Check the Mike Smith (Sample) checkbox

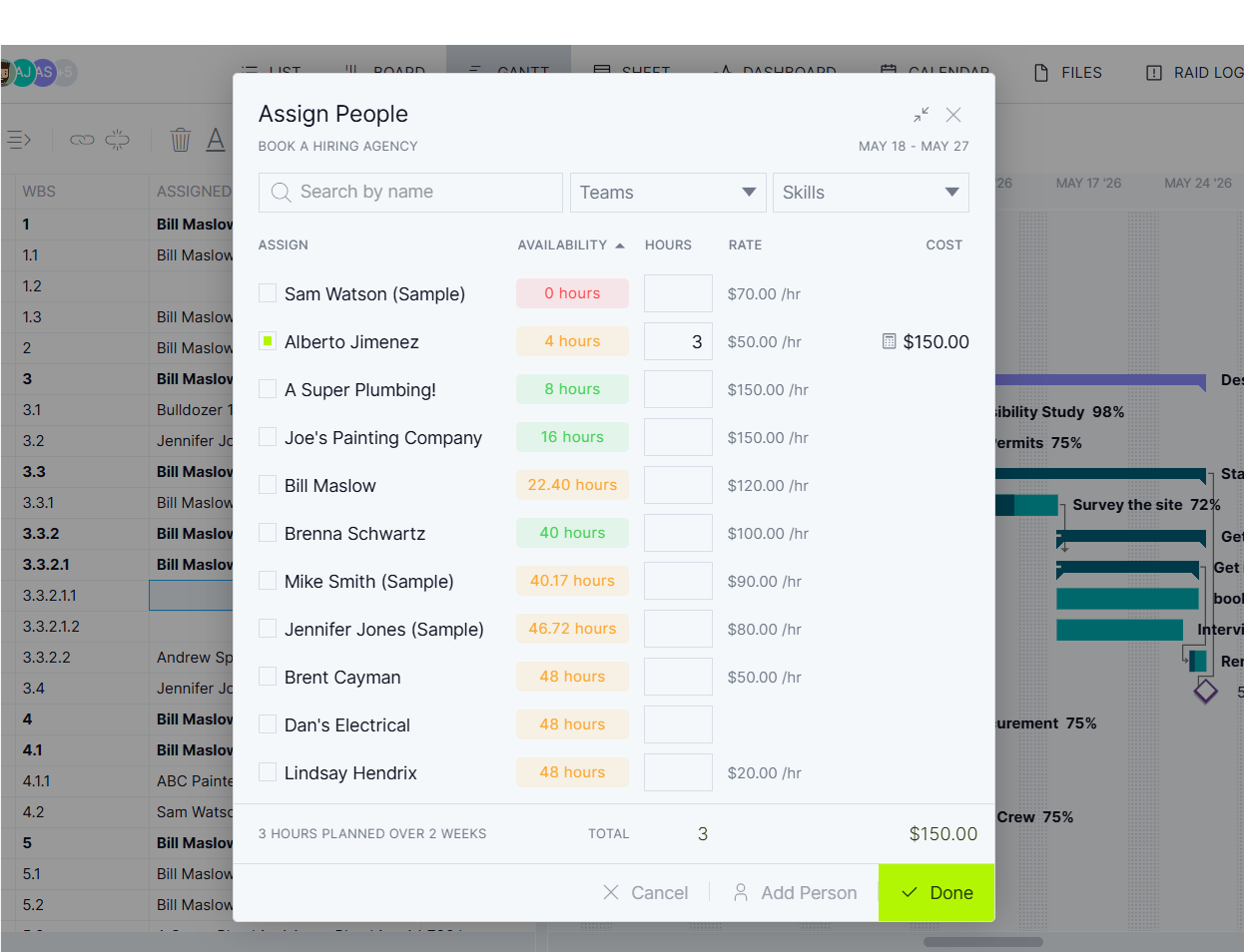pos(268,581)
